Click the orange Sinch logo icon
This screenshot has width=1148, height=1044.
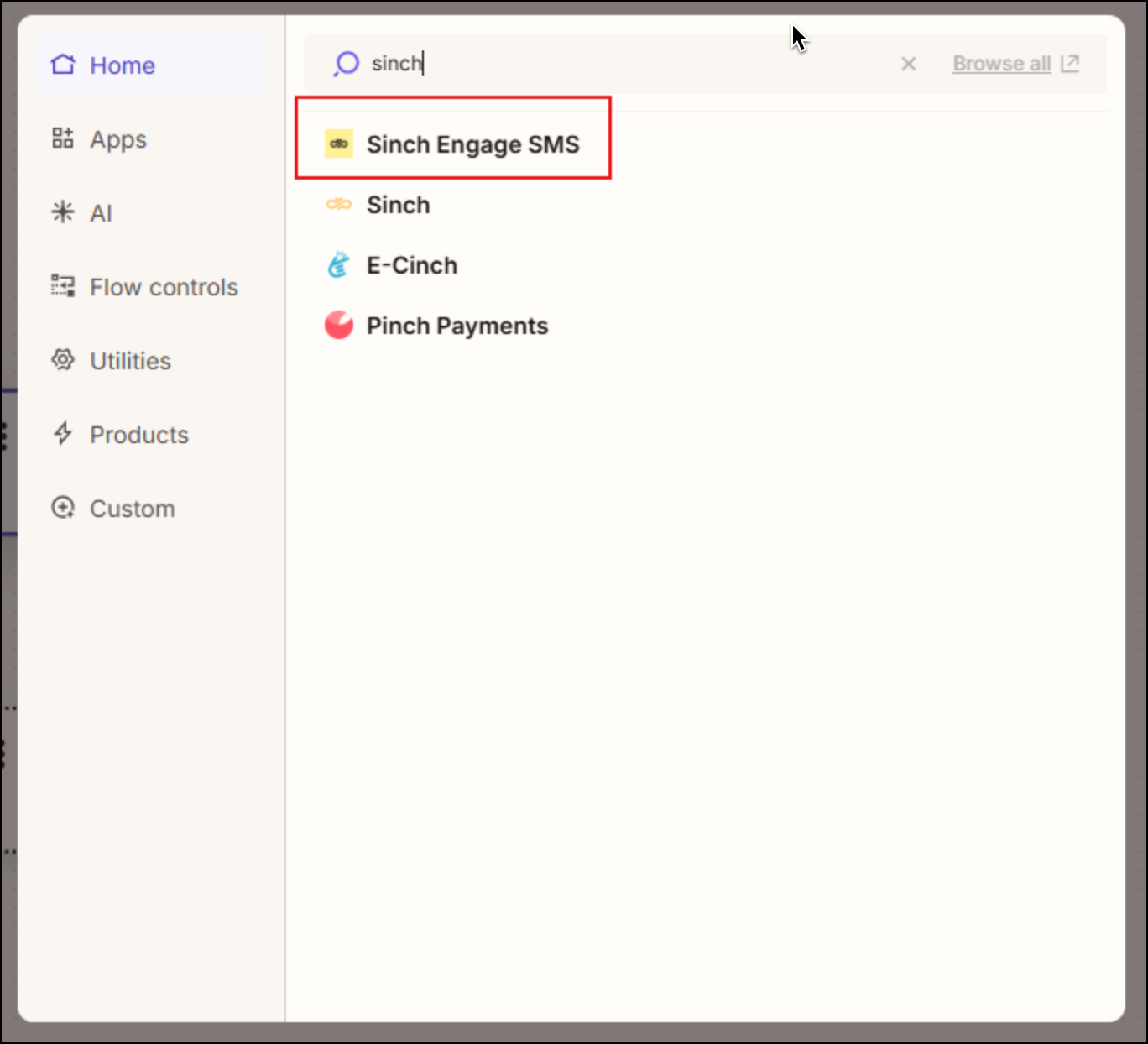[x=339, y=205]
